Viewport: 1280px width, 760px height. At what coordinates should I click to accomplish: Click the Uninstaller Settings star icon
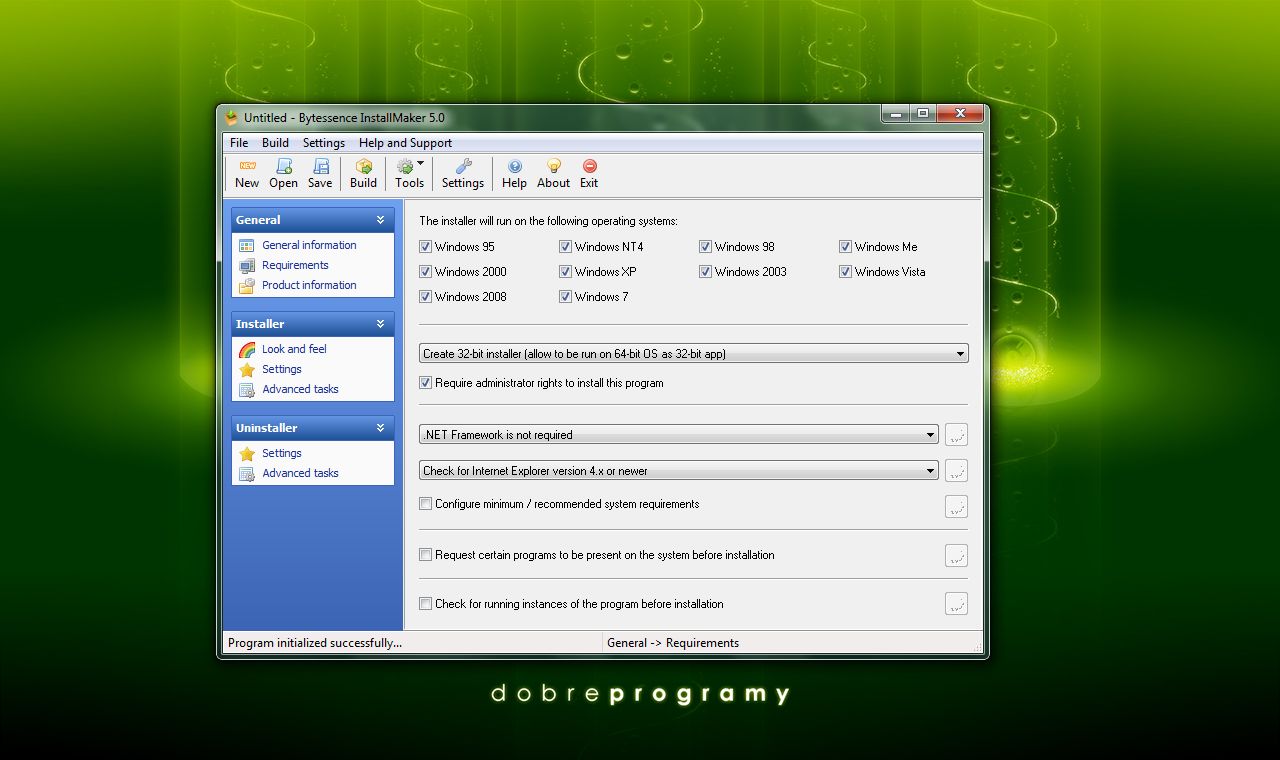pos(247,453)
